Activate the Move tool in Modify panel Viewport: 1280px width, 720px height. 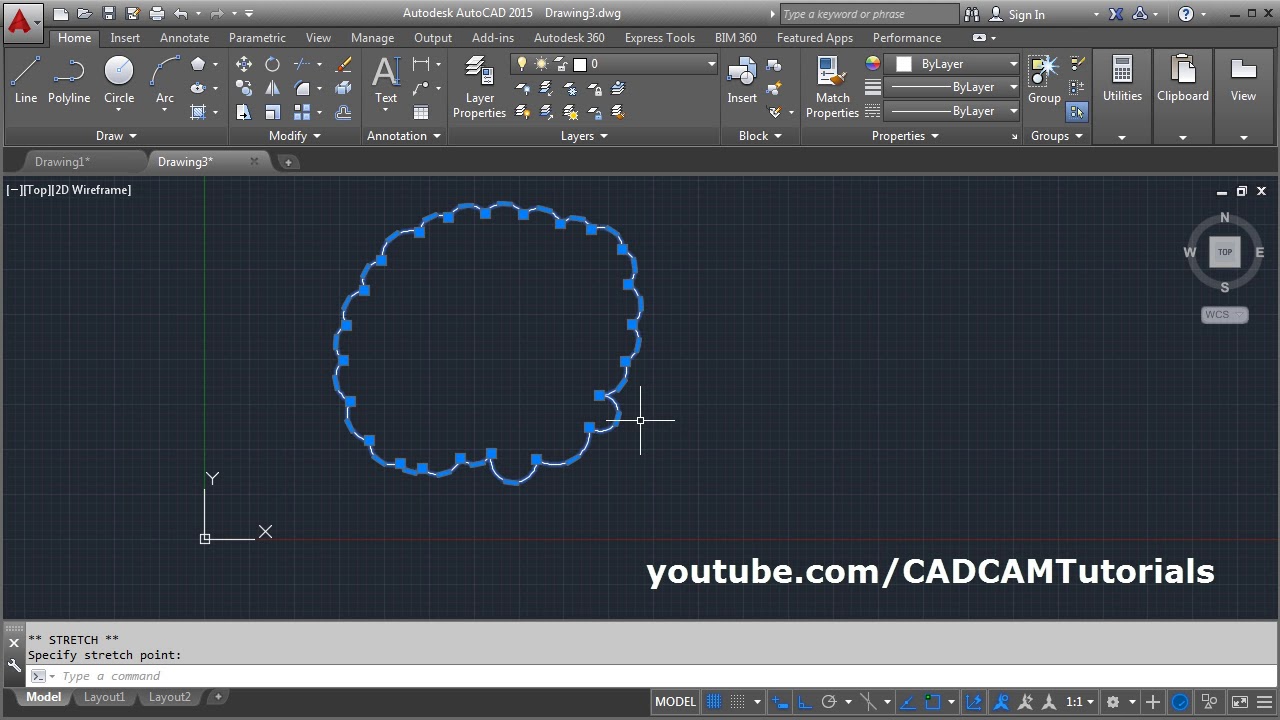pyautogui.click(x=244, y=64)
